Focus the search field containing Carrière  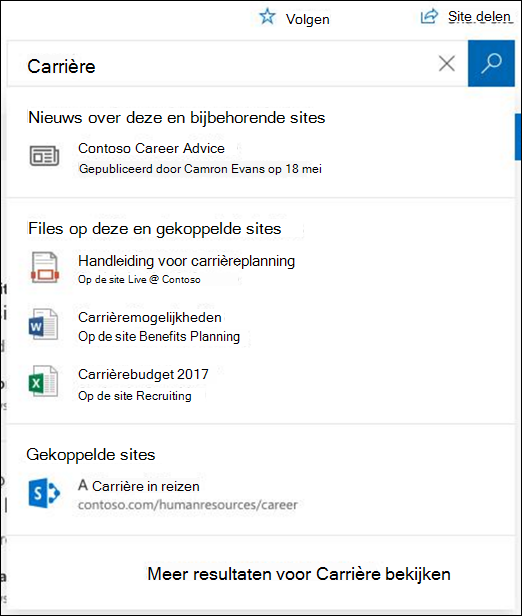click(x=237, y=63)
